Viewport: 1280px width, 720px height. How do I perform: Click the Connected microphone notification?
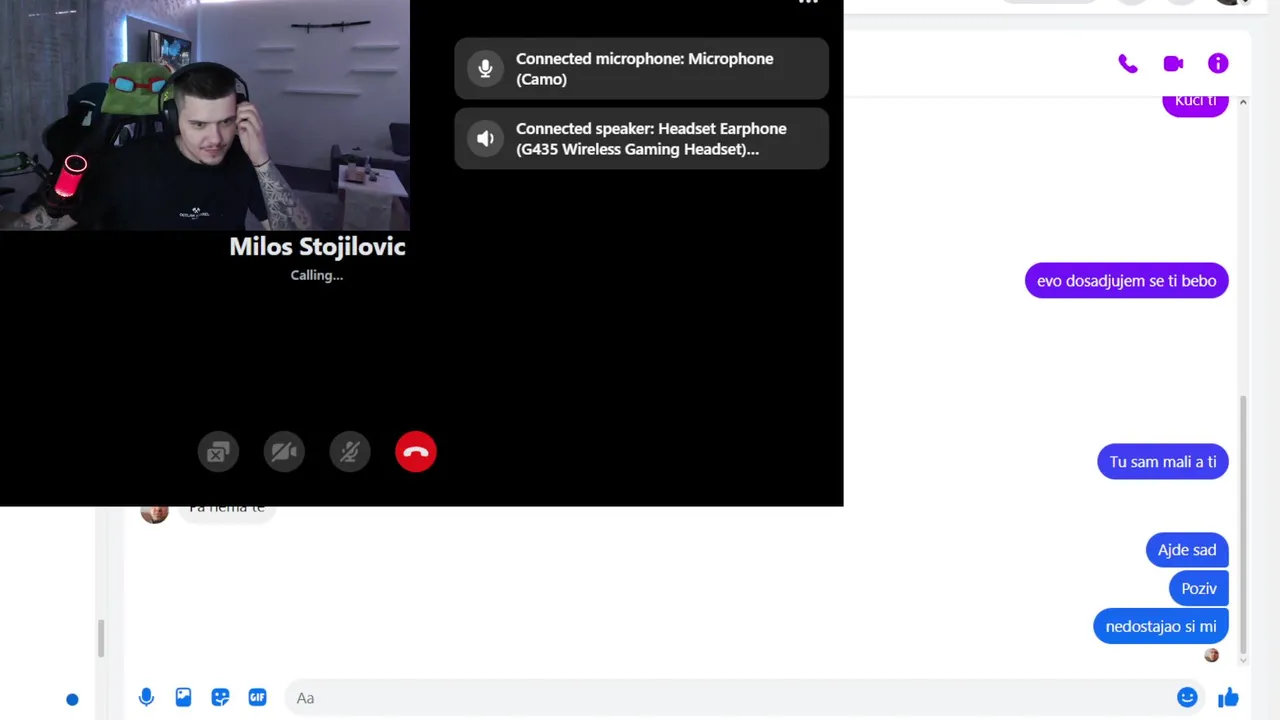(642, 69)
